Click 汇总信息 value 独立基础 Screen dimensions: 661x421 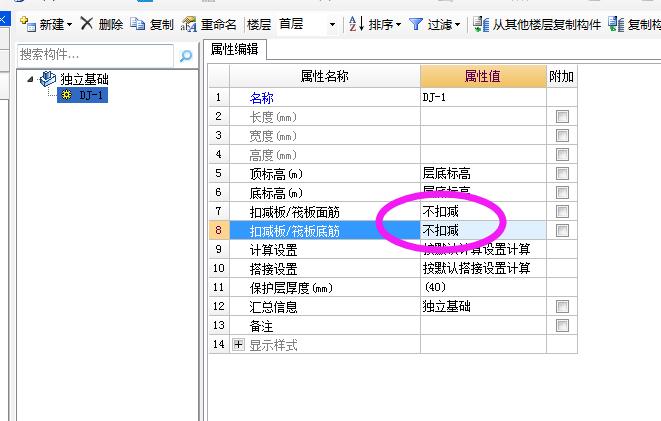tap(483, 306)
